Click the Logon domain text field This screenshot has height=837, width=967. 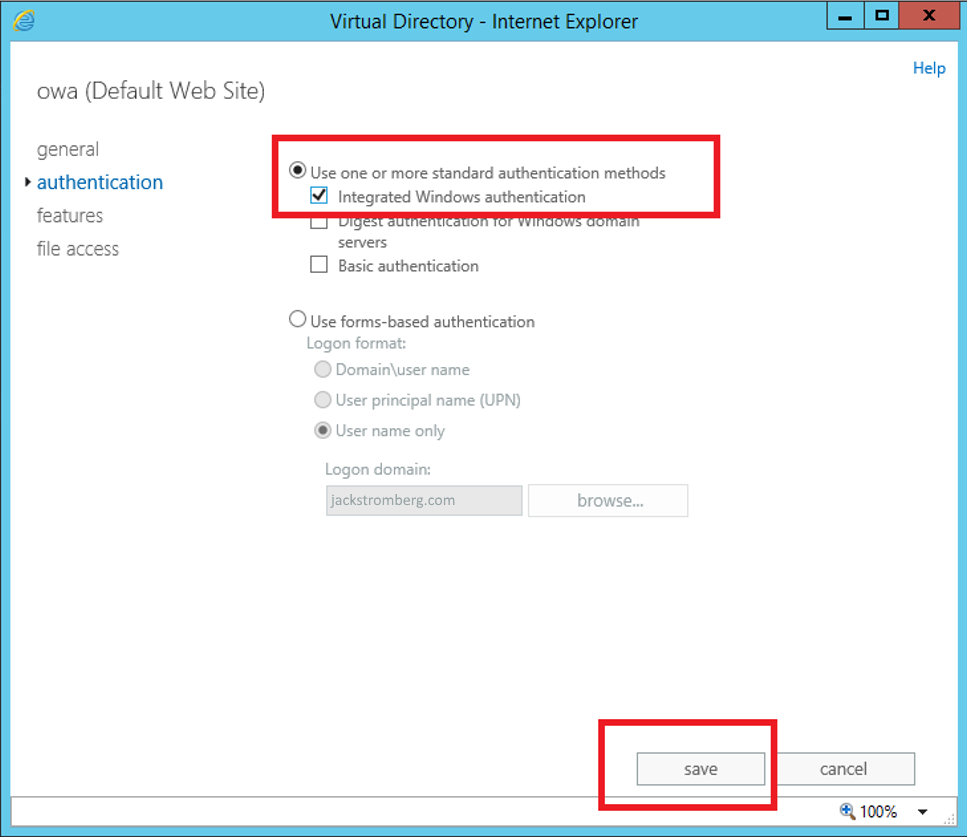(x=424, y=500)
